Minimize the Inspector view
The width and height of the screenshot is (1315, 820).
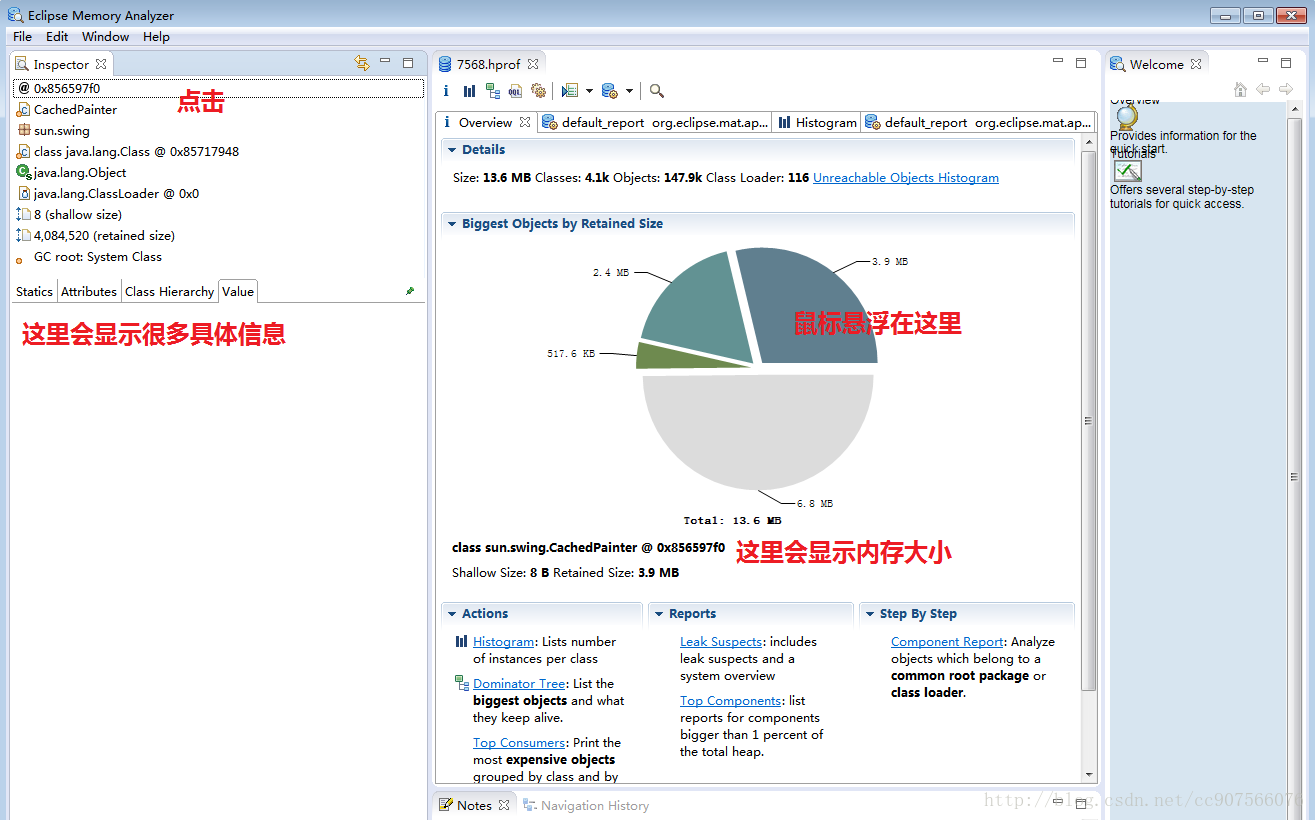[385, 62]
